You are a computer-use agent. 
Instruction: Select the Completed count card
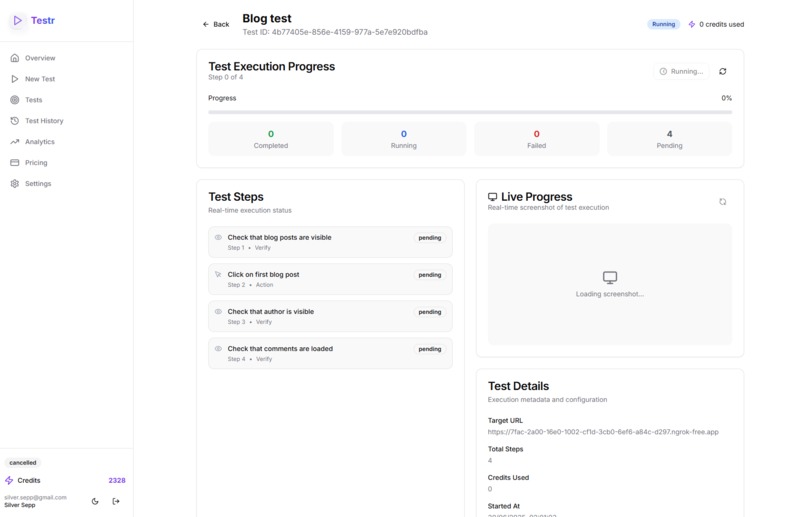(271, 139)
